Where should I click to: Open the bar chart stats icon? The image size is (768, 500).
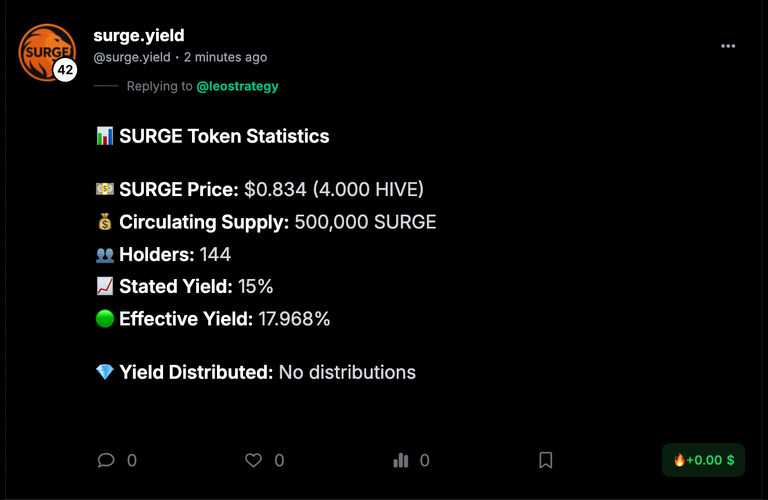401,460
